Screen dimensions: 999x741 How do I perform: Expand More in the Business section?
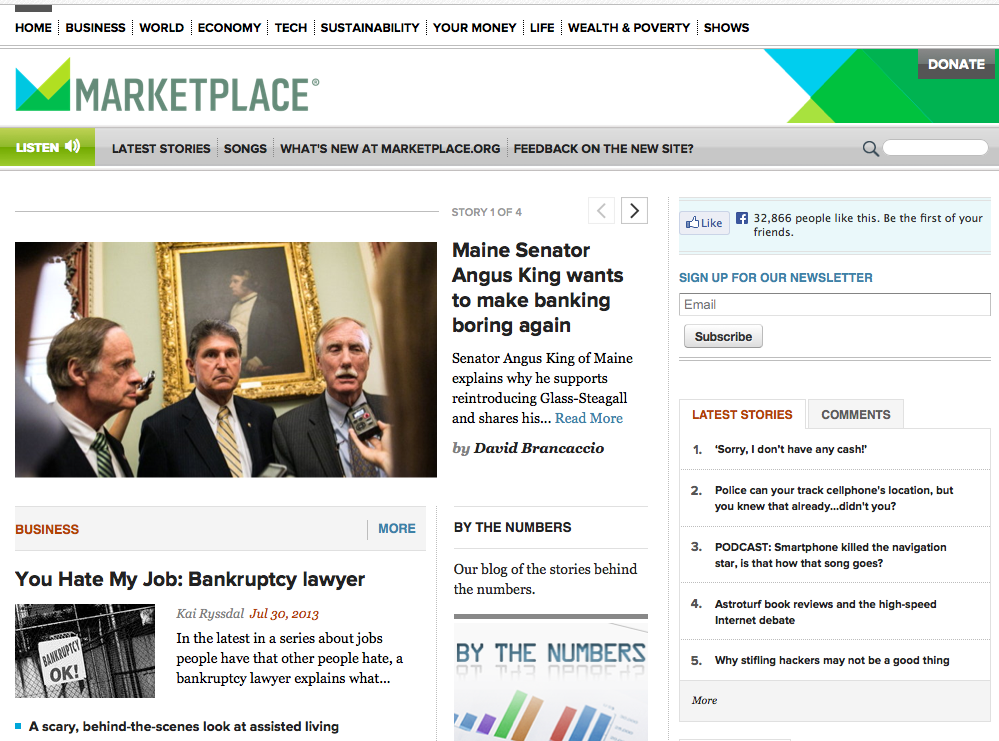[x=397, y=528]
